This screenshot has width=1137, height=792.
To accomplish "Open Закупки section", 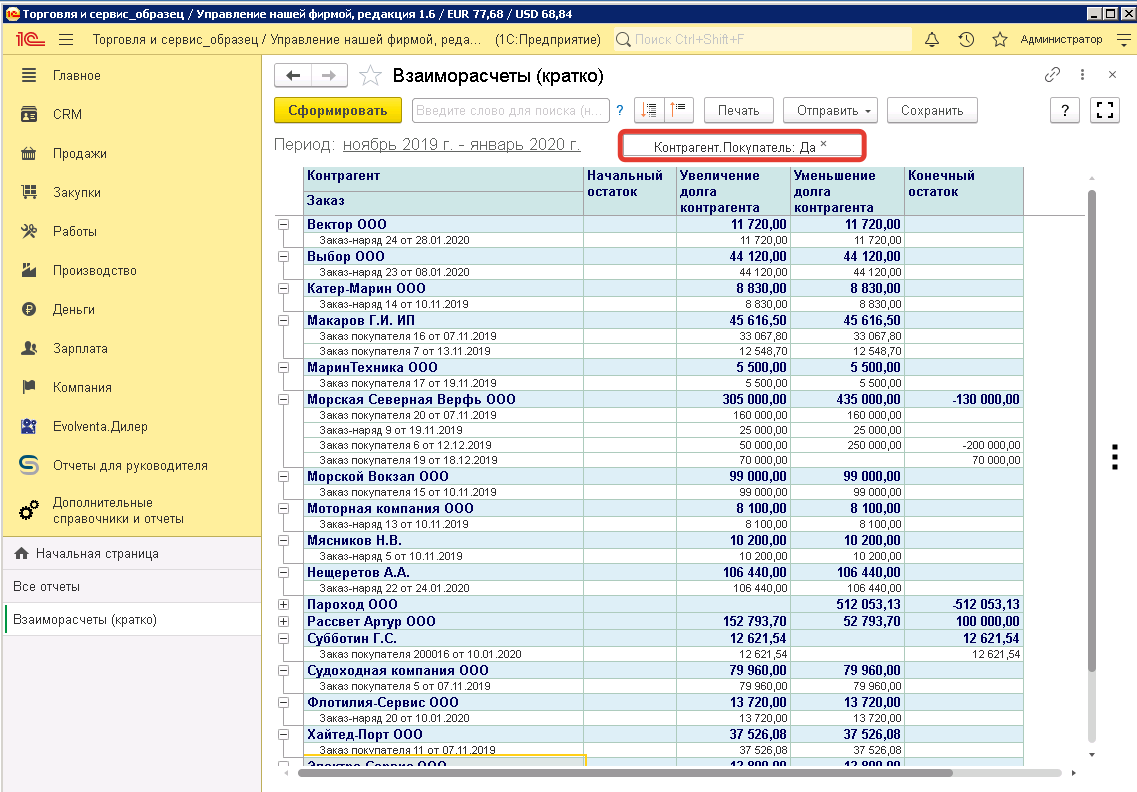I will pyautogui.click(x=77, y=193).
